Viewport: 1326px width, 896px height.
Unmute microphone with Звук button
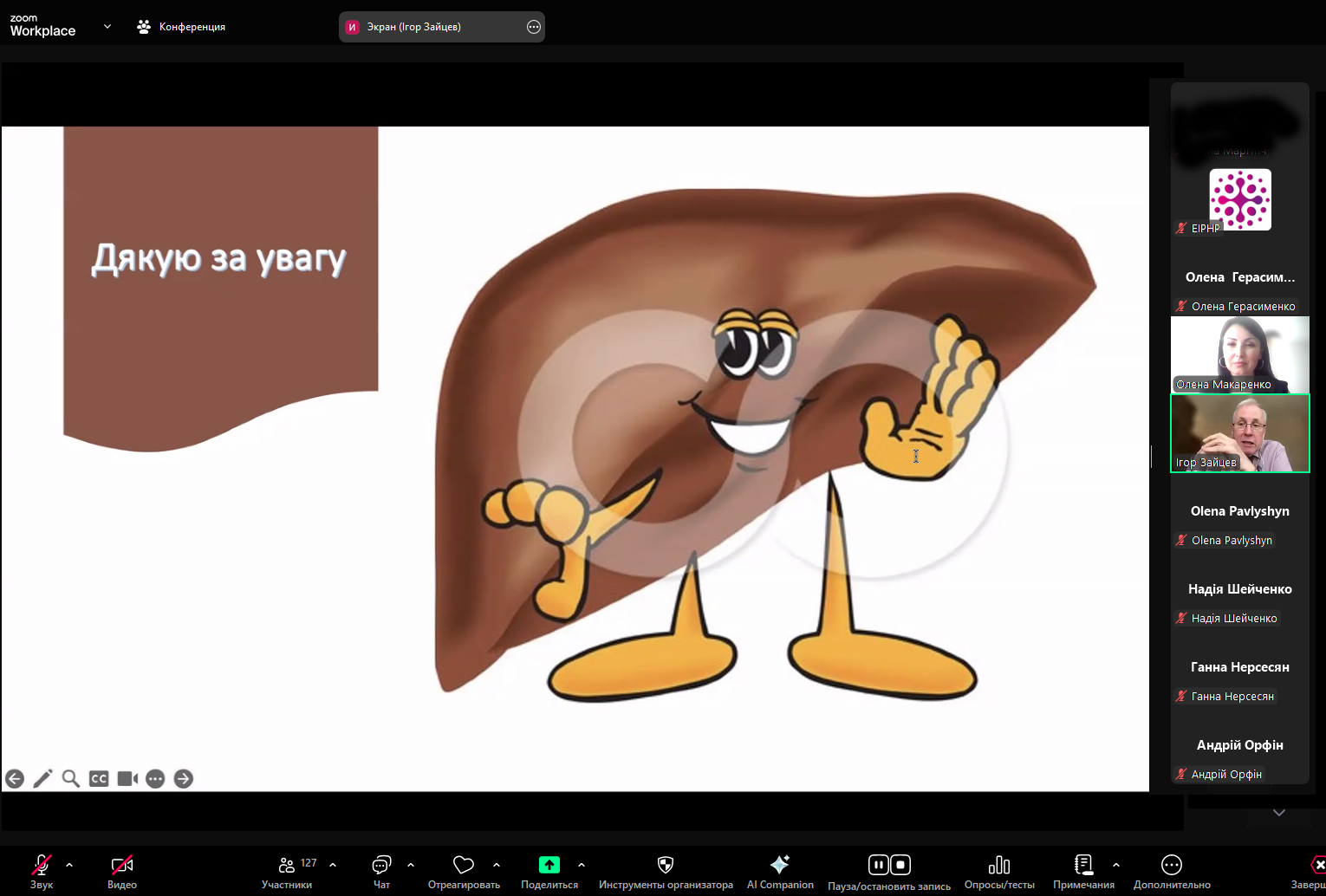[x=41, y=871]
